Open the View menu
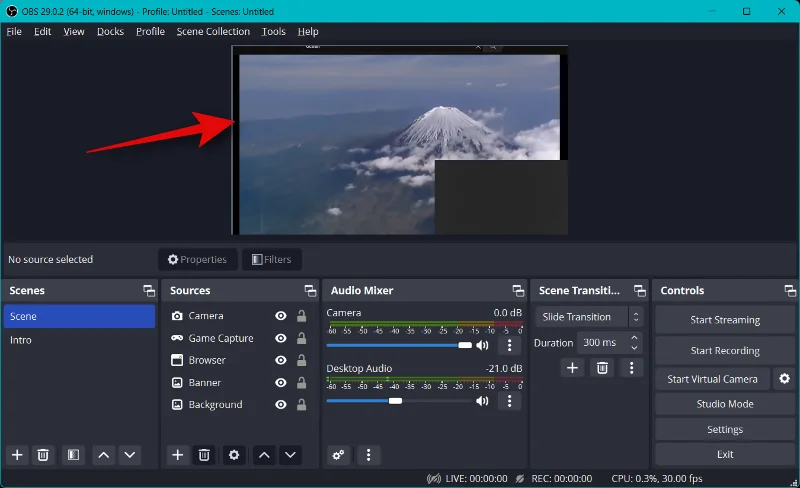This screenshot has height=488, width=800. [73, 32]
